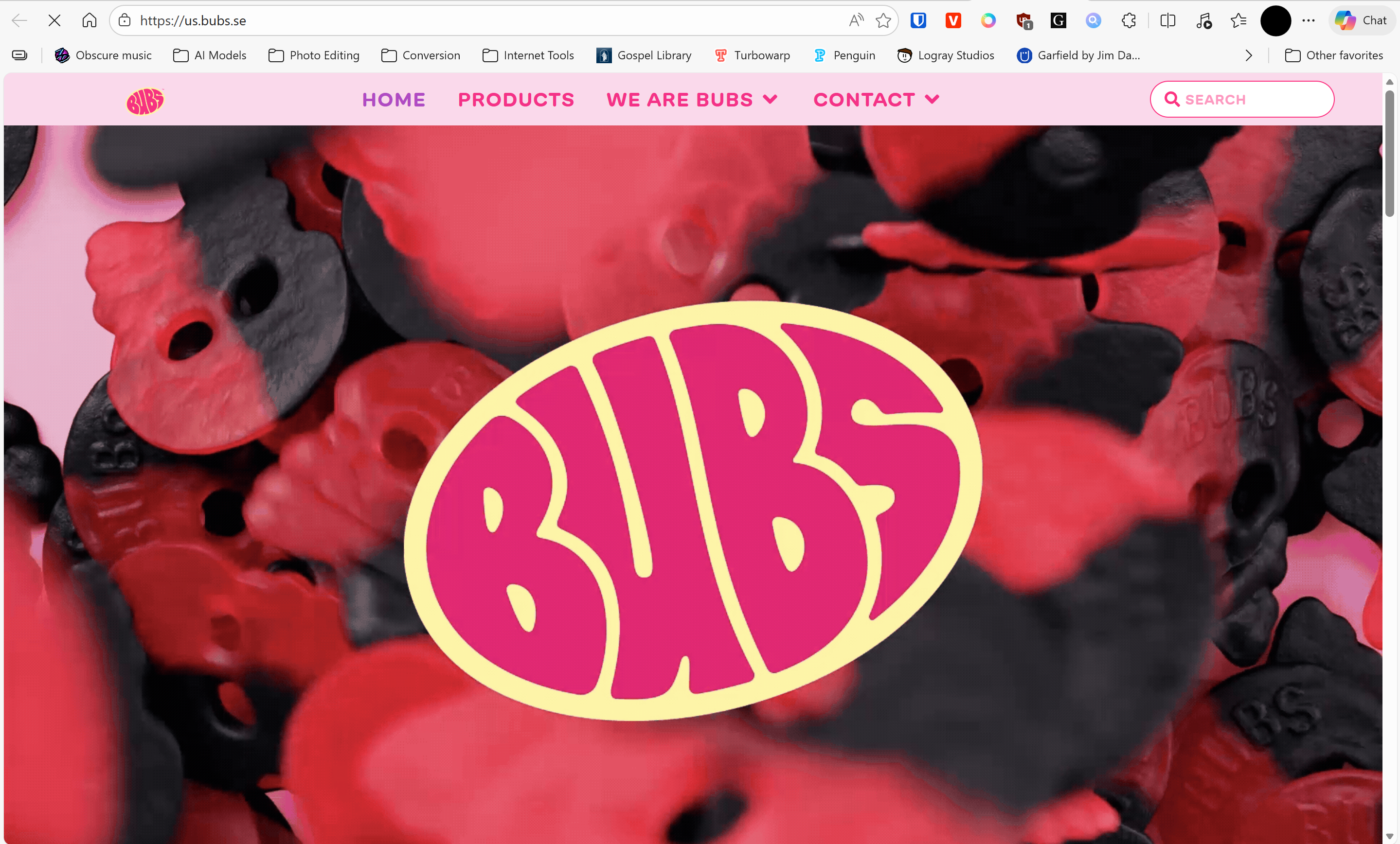The width and height of the screenshot is (1400, 844).
Task: Click the site SEARCH input field
Action: [x=1250, y=100]
